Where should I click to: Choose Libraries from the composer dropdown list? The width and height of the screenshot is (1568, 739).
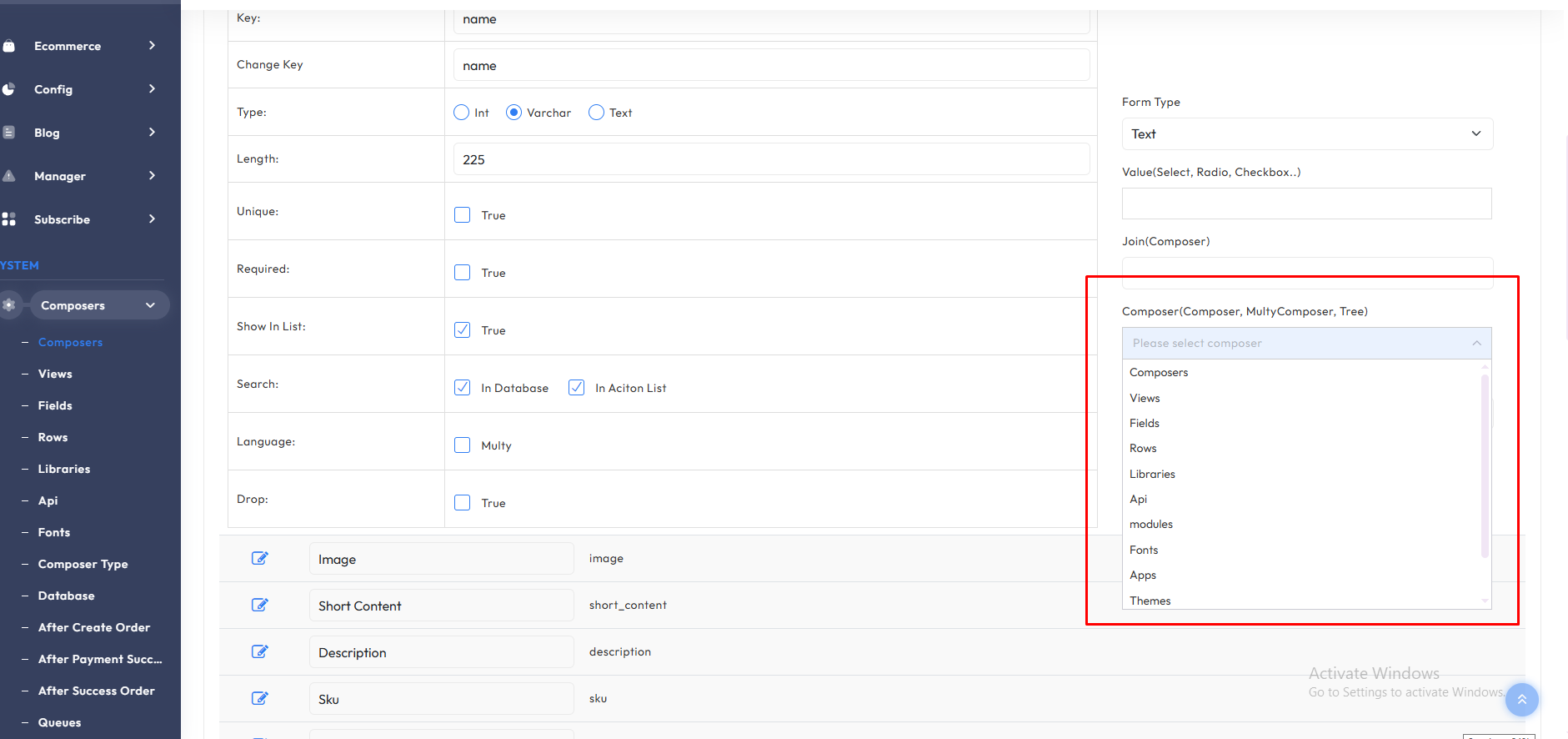pos(1152,474)
